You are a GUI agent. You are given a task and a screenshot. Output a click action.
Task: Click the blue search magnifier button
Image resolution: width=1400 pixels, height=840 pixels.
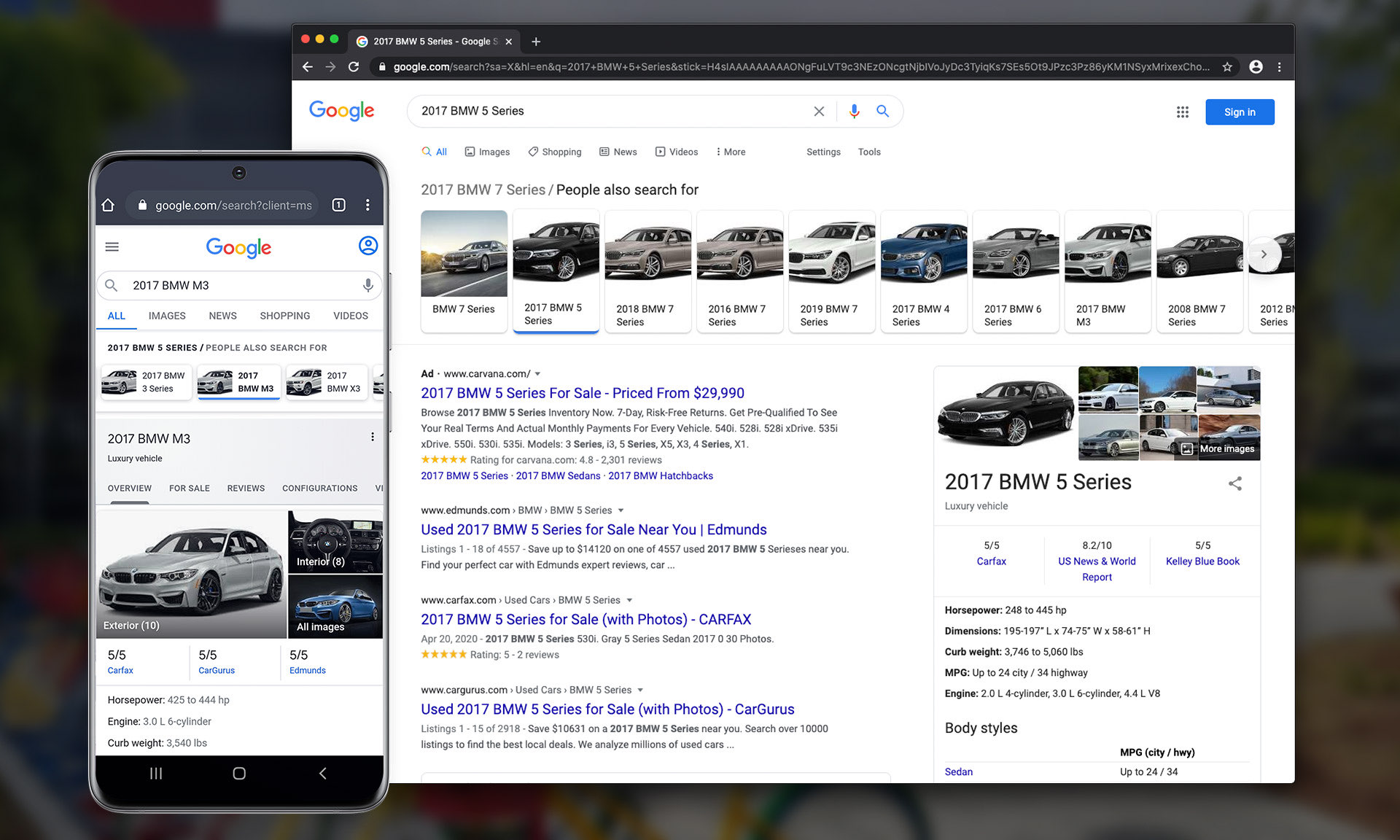(x=882, y=111)
